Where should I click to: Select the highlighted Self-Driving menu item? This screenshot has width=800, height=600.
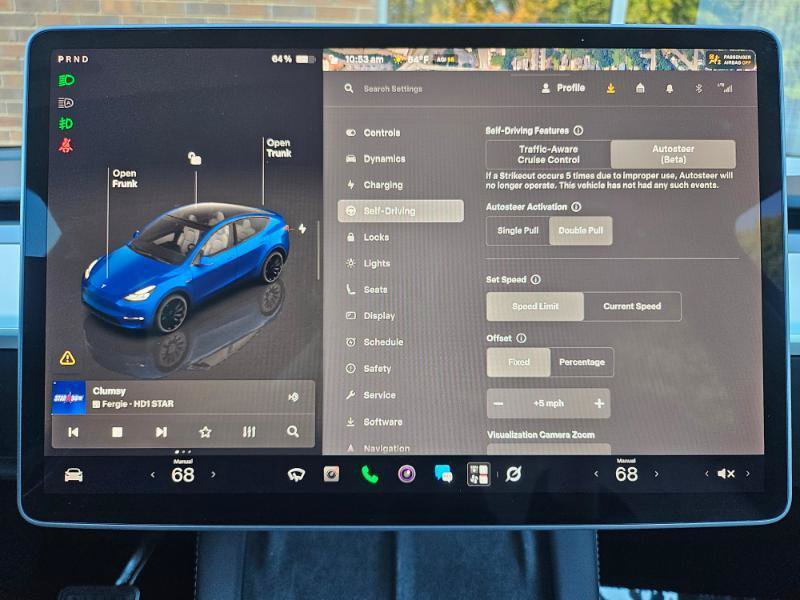401,211
